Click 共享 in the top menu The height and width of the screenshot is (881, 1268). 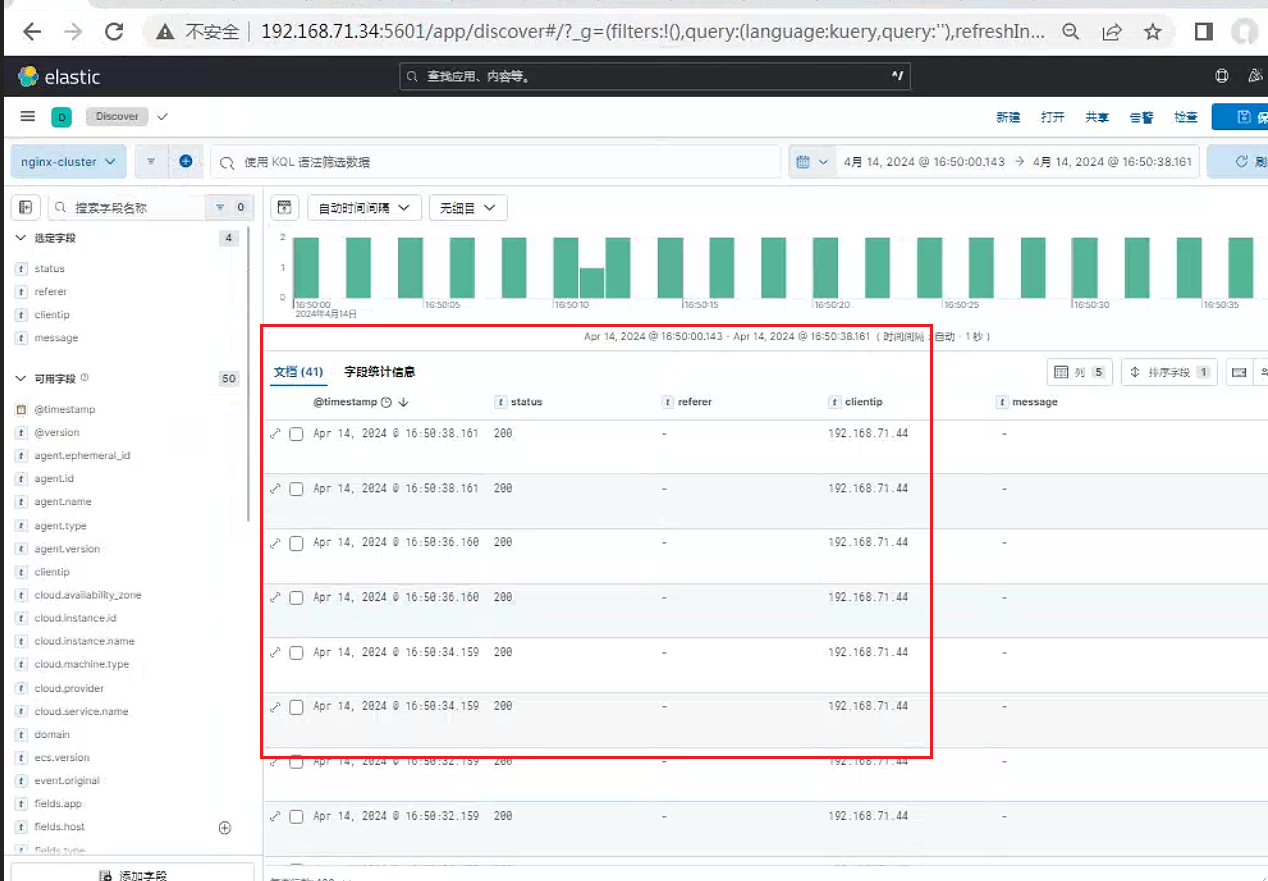click(1097, 117)
